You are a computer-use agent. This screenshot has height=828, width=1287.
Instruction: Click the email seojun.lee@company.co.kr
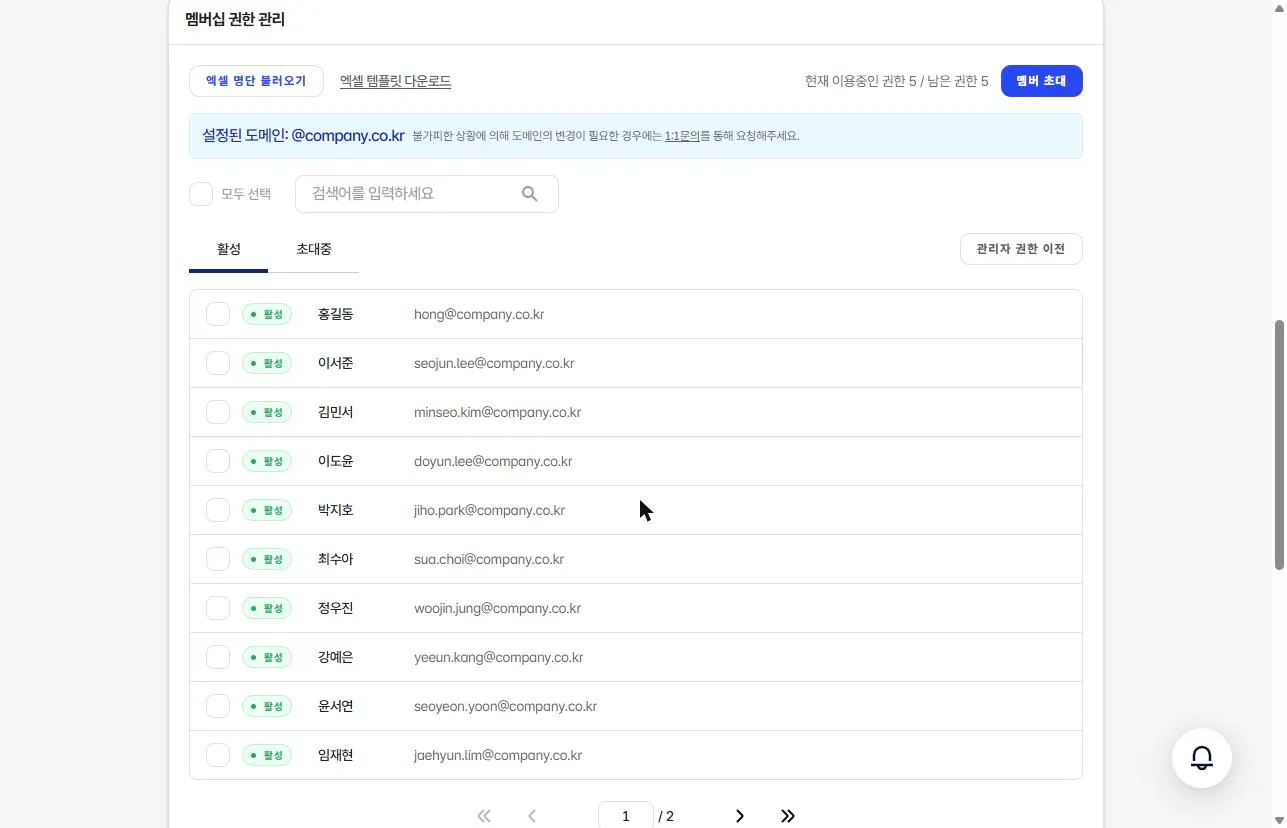pyautogui.click(x=494, y=363)
